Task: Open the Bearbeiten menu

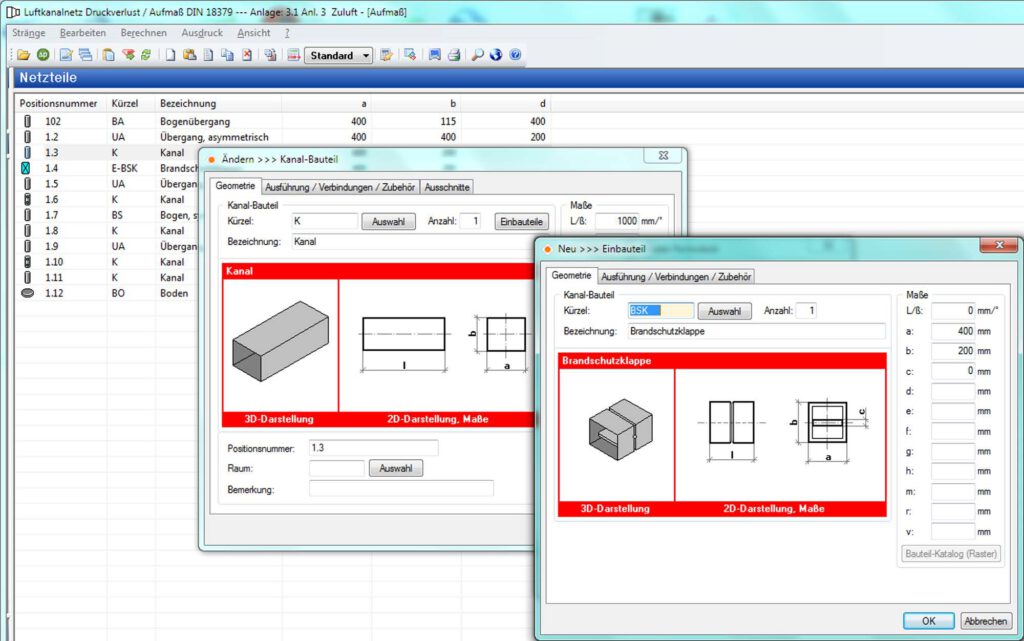Action: tap(83, 33)
